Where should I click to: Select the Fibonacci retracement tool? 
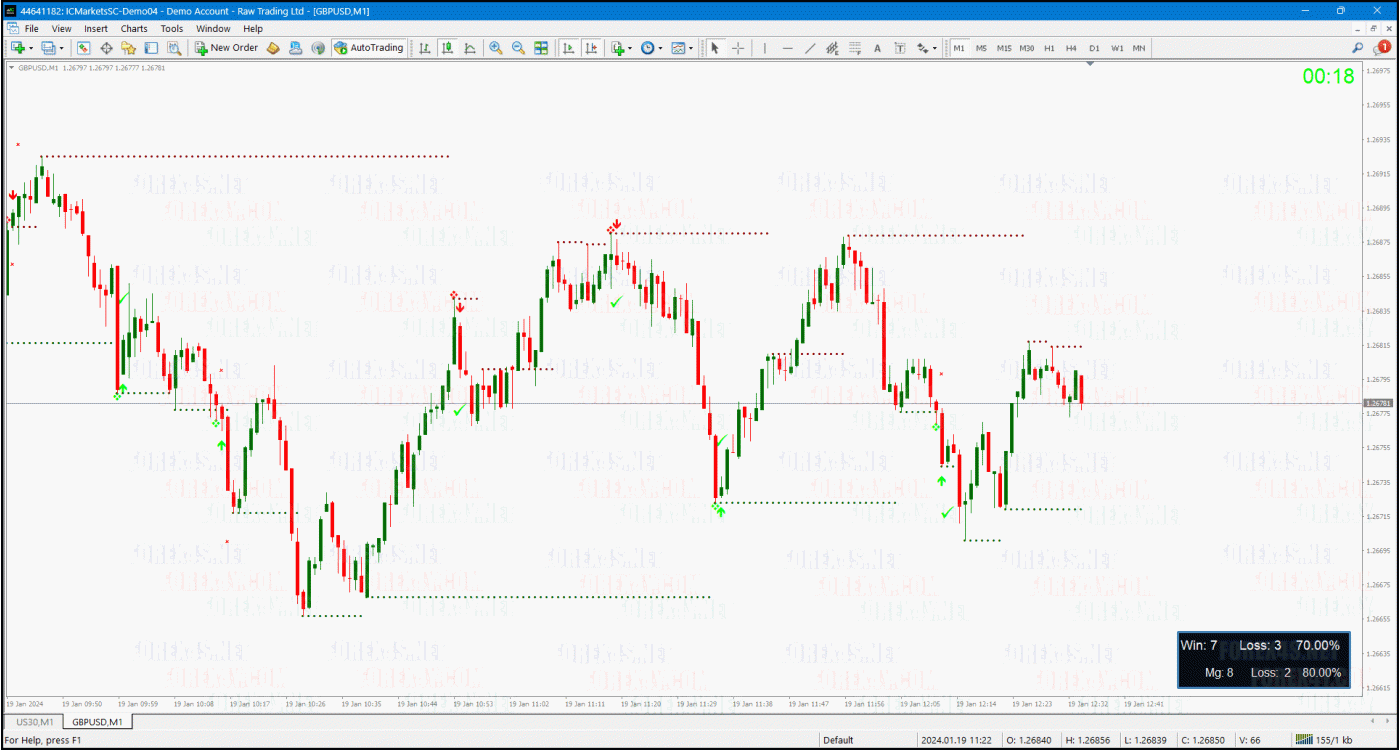coord(855,48)
